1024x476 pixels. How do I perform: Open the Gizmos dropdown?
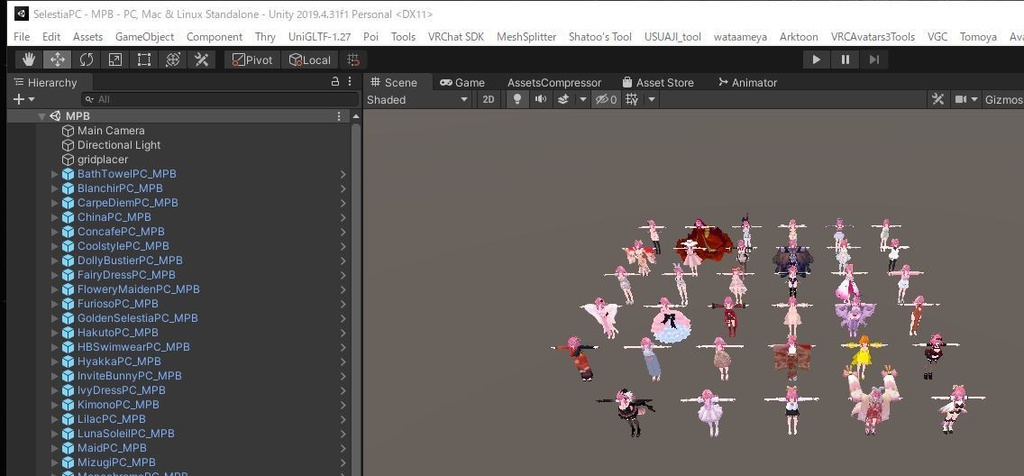1004,99
